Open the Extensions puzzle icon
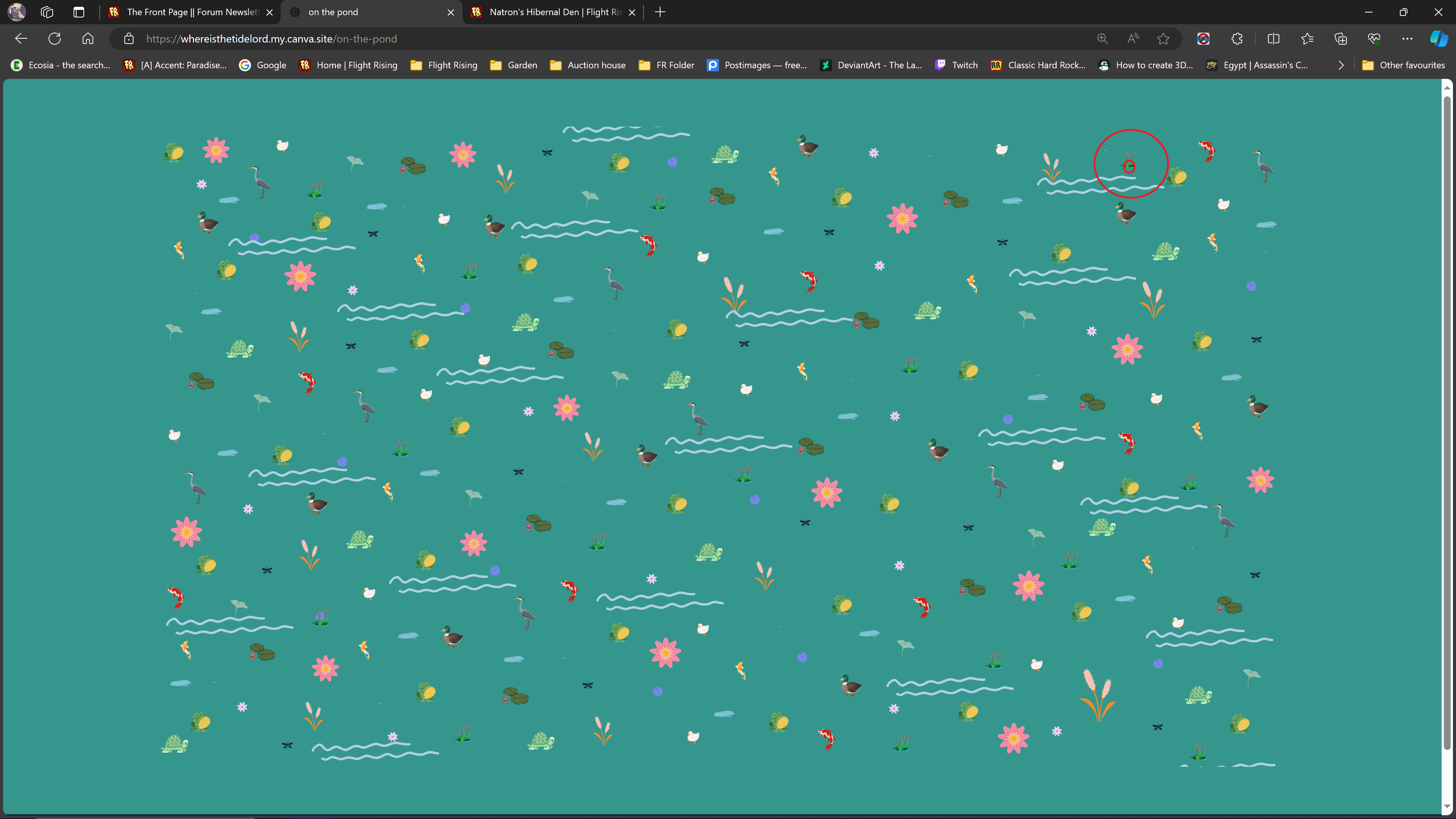This screenshot has width=1456, height=819. [1237, 38]
